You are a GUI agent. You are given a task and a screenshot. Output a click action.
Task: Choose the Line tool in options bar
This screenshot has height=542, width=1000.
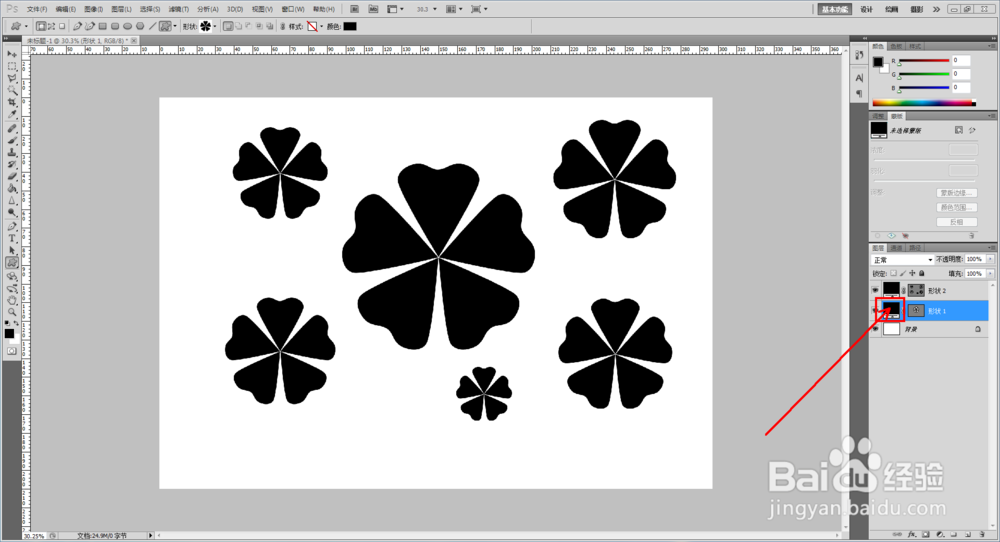152,26
